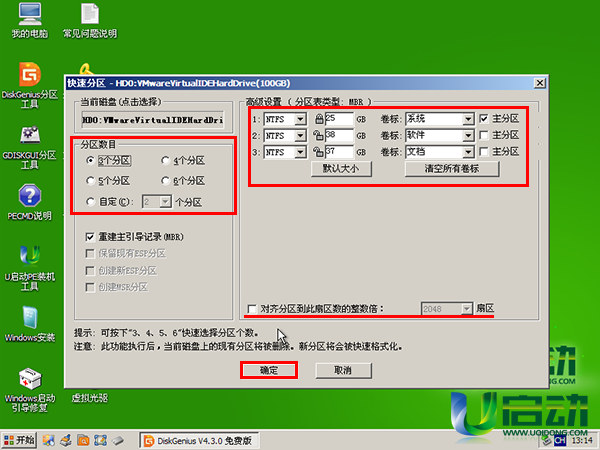Click the partition 2 size field showing 38
The image size is (600, 450).
pyautogui.click(x=339, y=135)
